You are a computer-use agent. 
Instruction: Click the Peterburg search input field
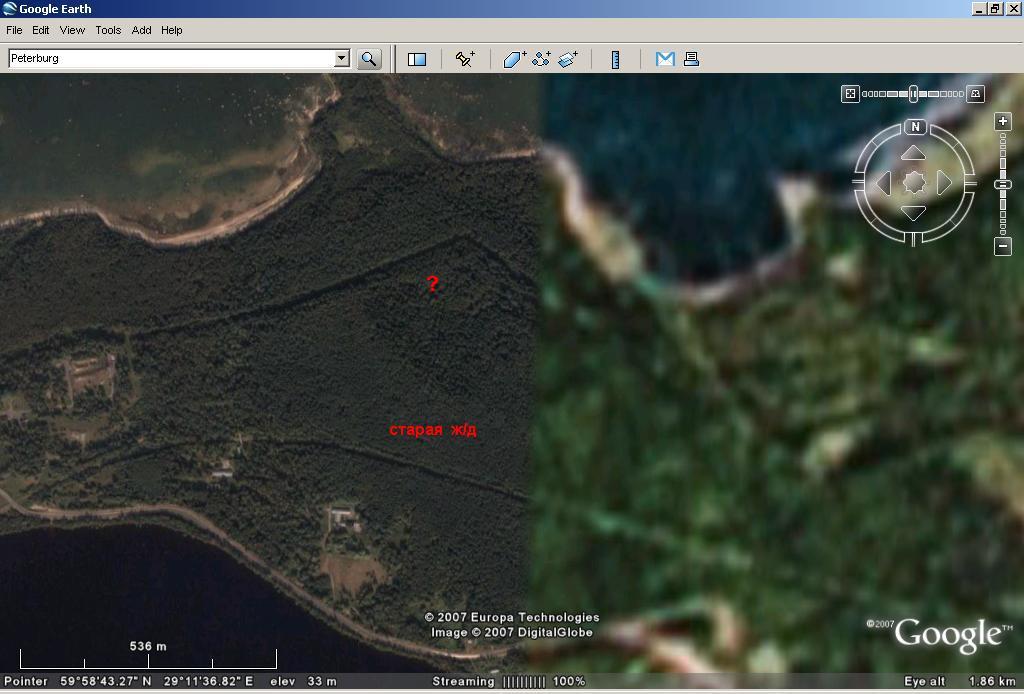(170, 58)
